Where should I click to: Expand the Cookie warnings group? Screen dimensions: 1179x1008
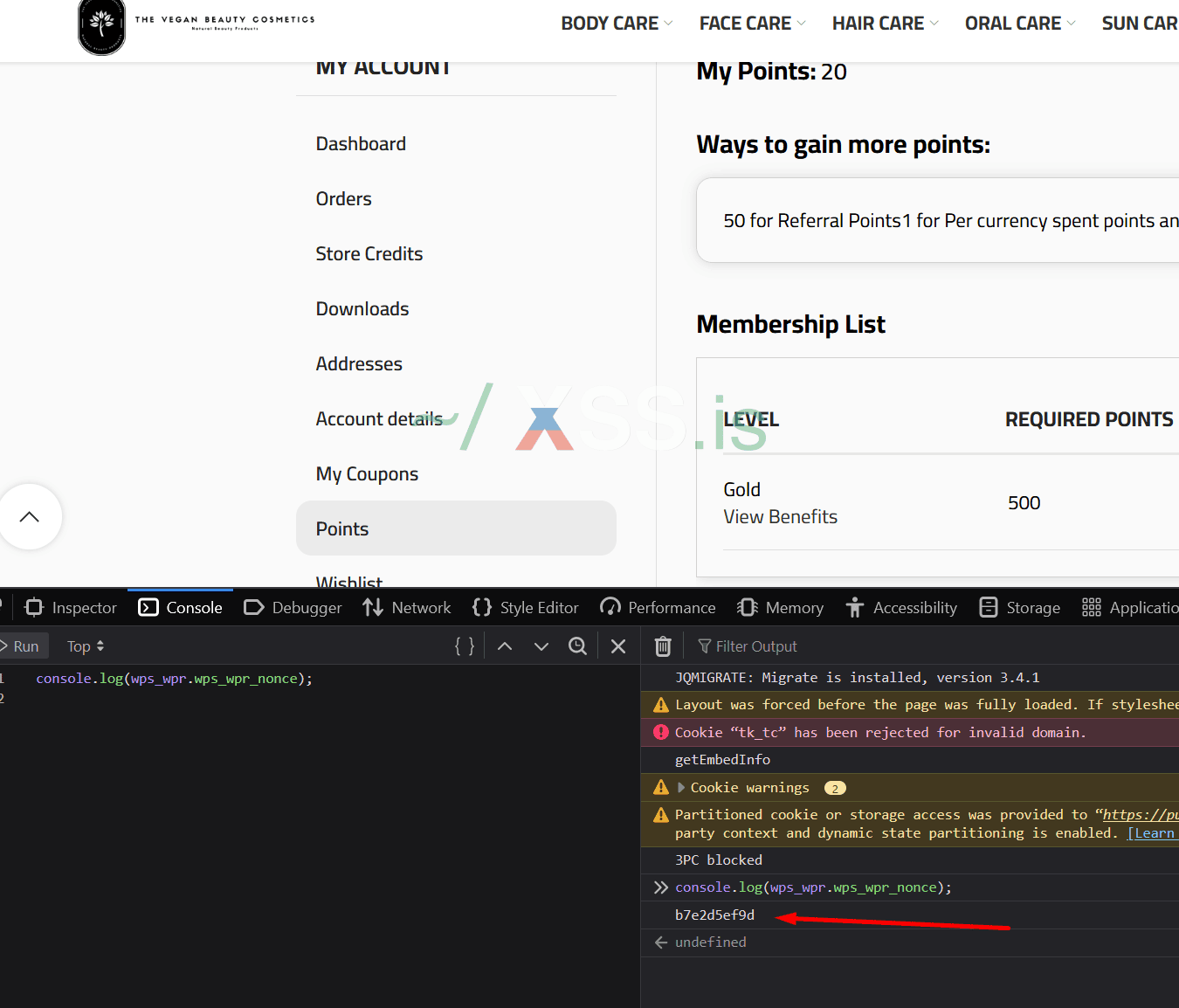point(681,788)
